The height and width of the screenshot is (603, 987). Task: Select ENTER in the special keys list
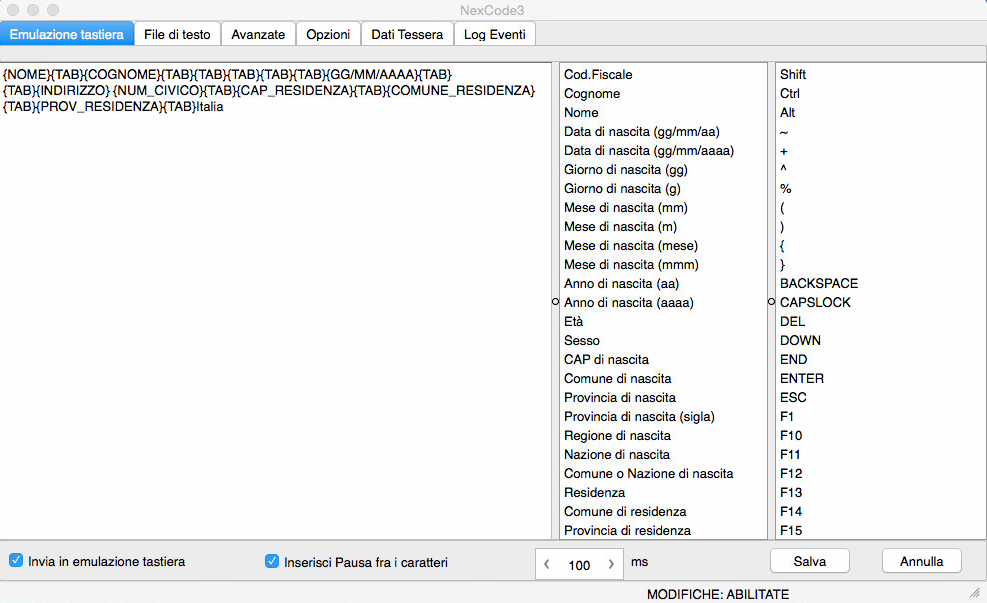(802, 379)
